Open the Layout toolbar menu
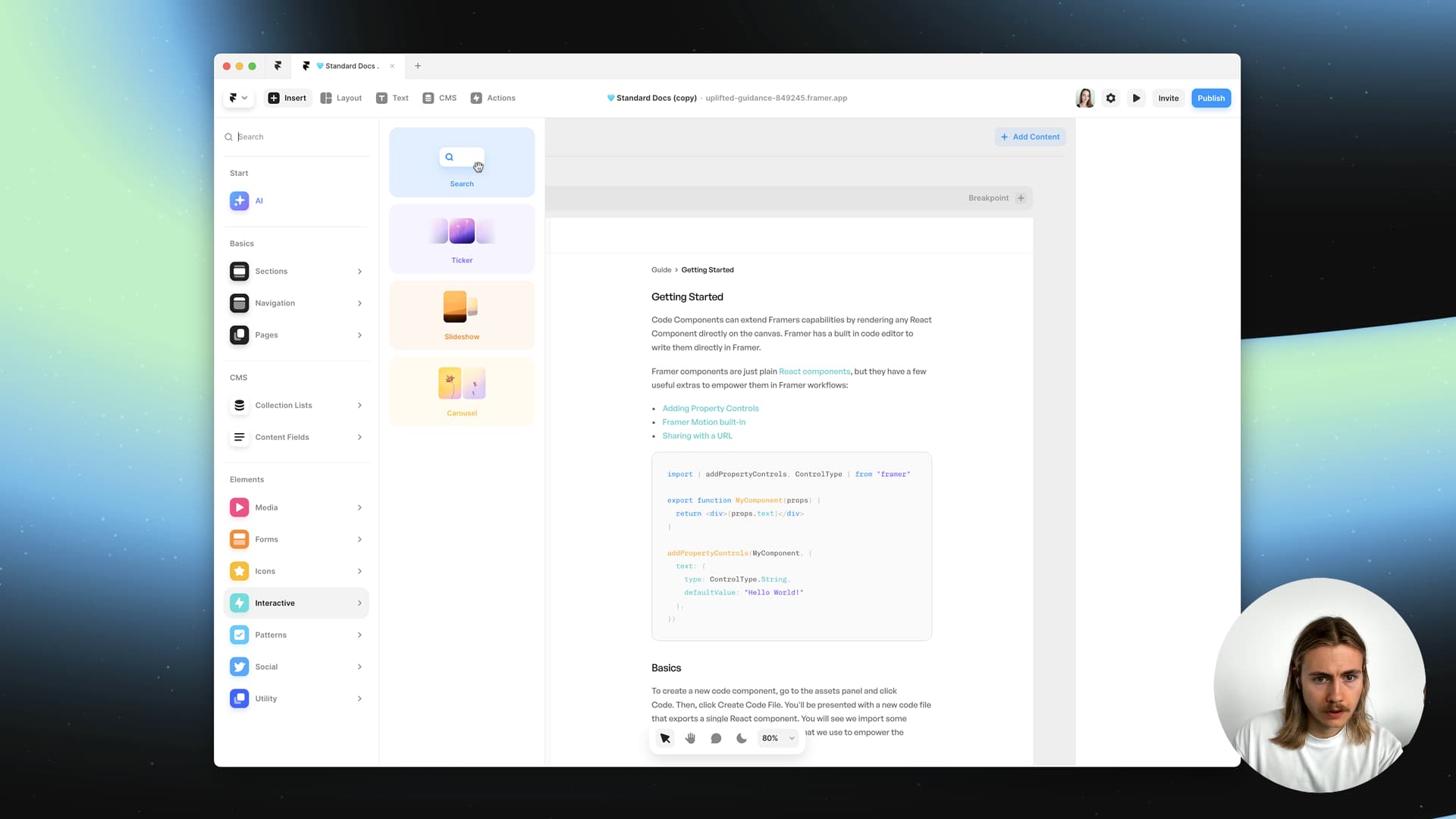Screen dimensions: 1456x819 click(x=341, y=98)
